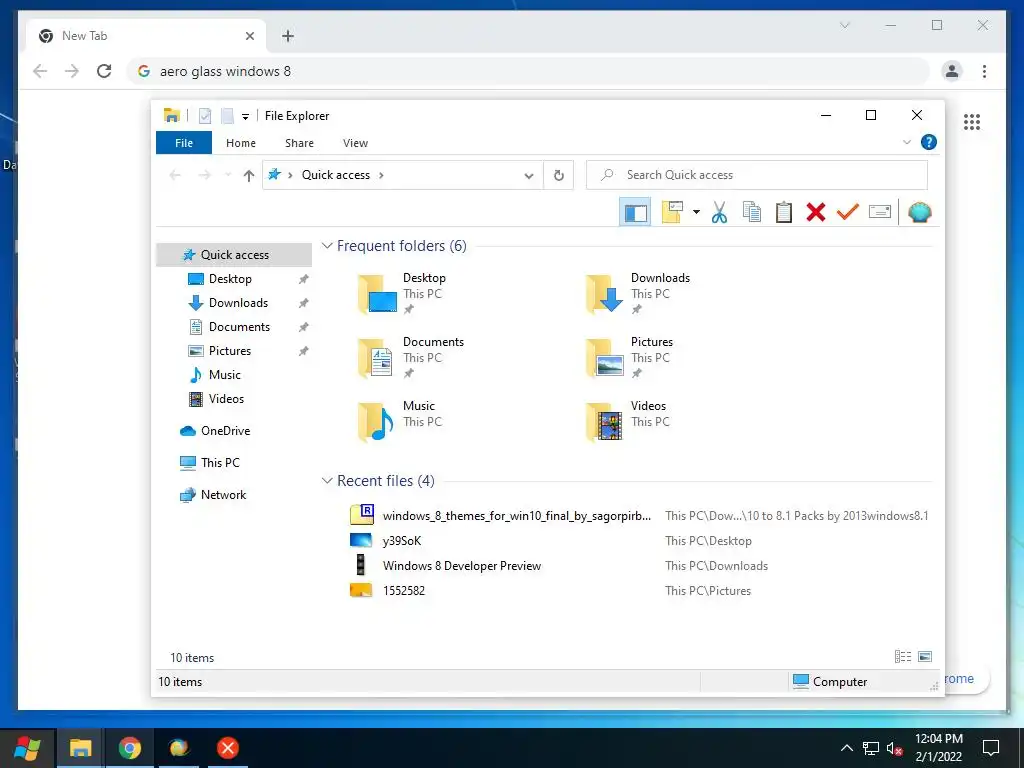This screenshot has height=768, width=1024.
Task: Select Documents in the navigation pane
Action: pyautogui.click(x=239, y=327)
